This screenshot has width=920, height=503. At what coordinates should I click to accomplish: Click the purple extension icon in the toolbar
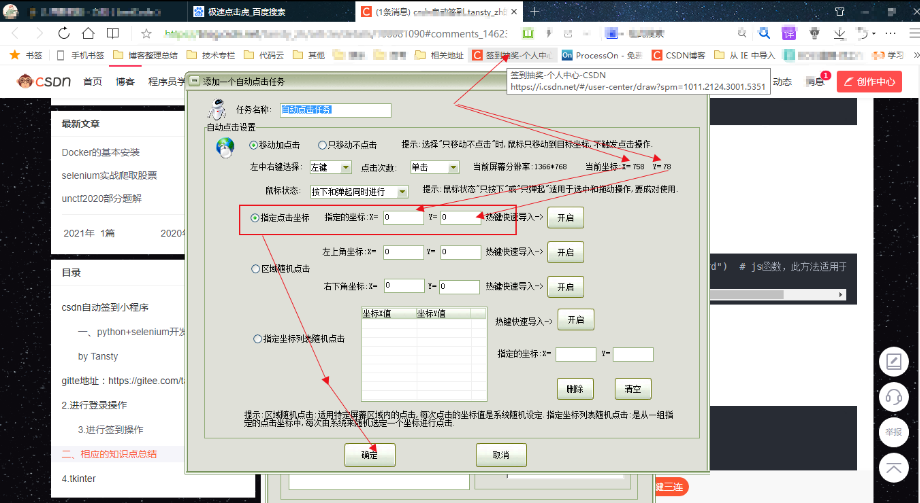[789, 33]
